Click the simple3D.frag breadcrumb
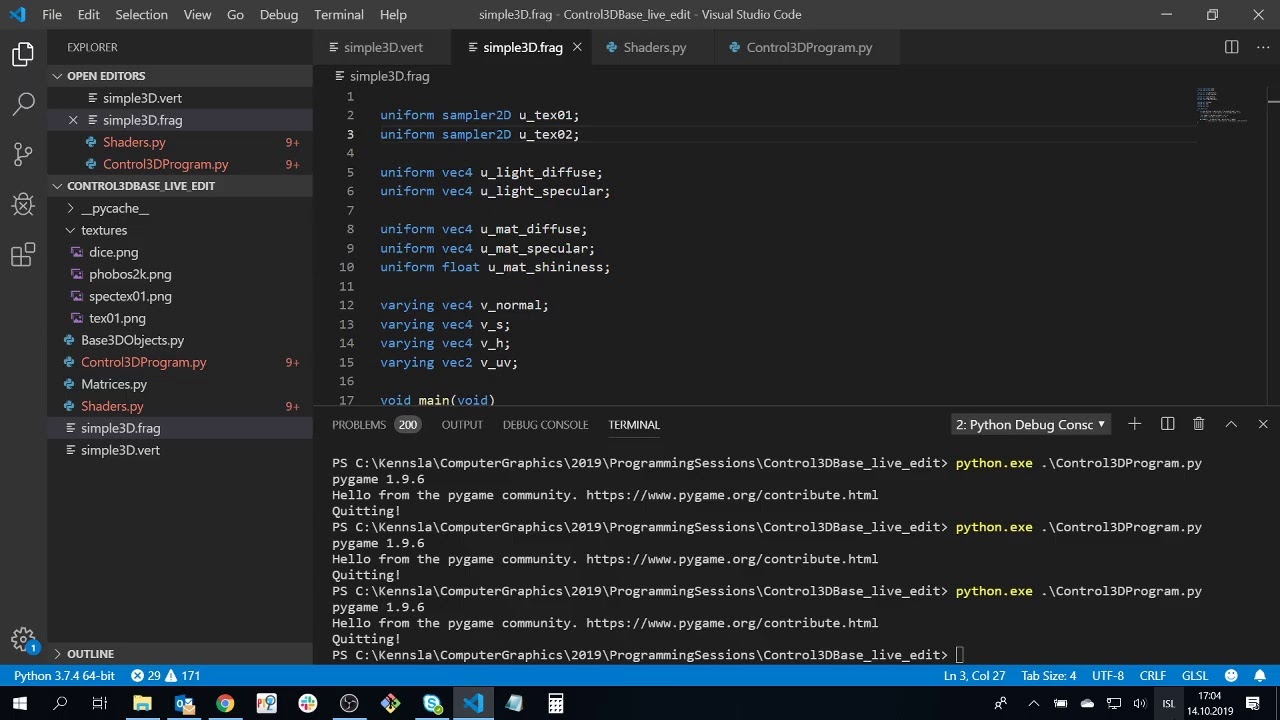This screenshot has height=720, width=1280. pyautogui.click(x=389, y=76)
